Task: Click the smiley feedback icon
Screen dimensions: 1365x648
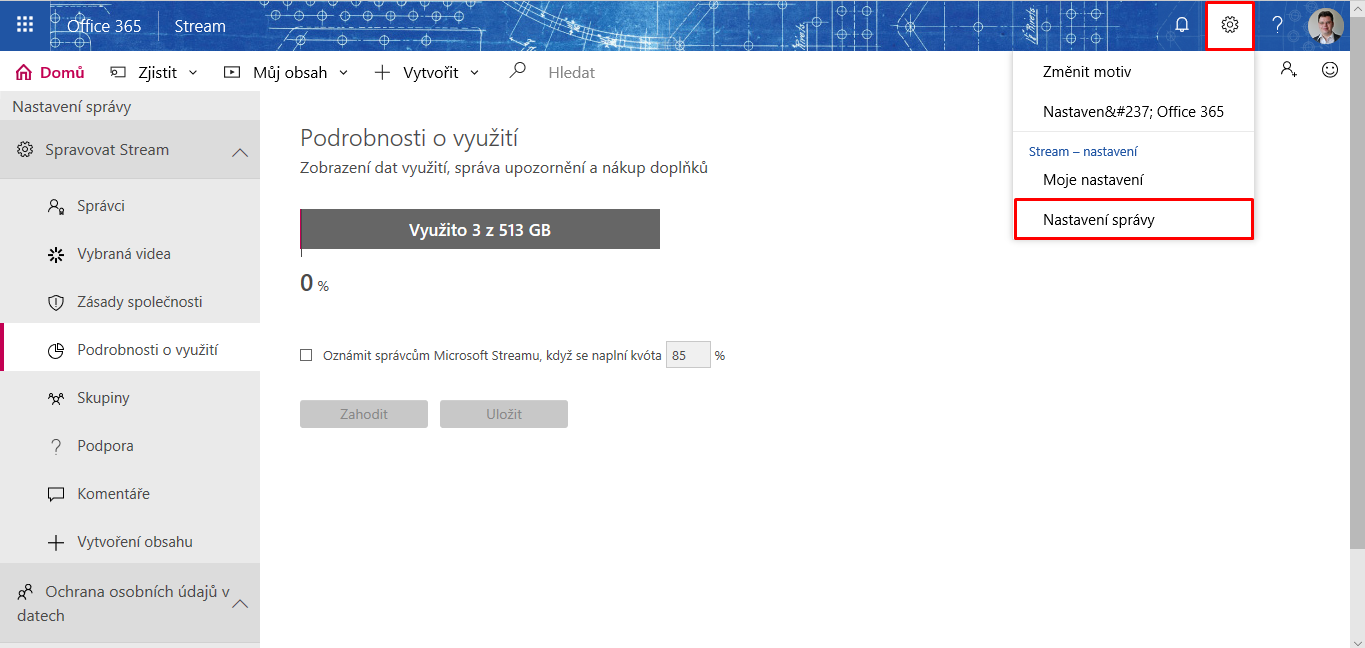Action: tap(1329, 70)
